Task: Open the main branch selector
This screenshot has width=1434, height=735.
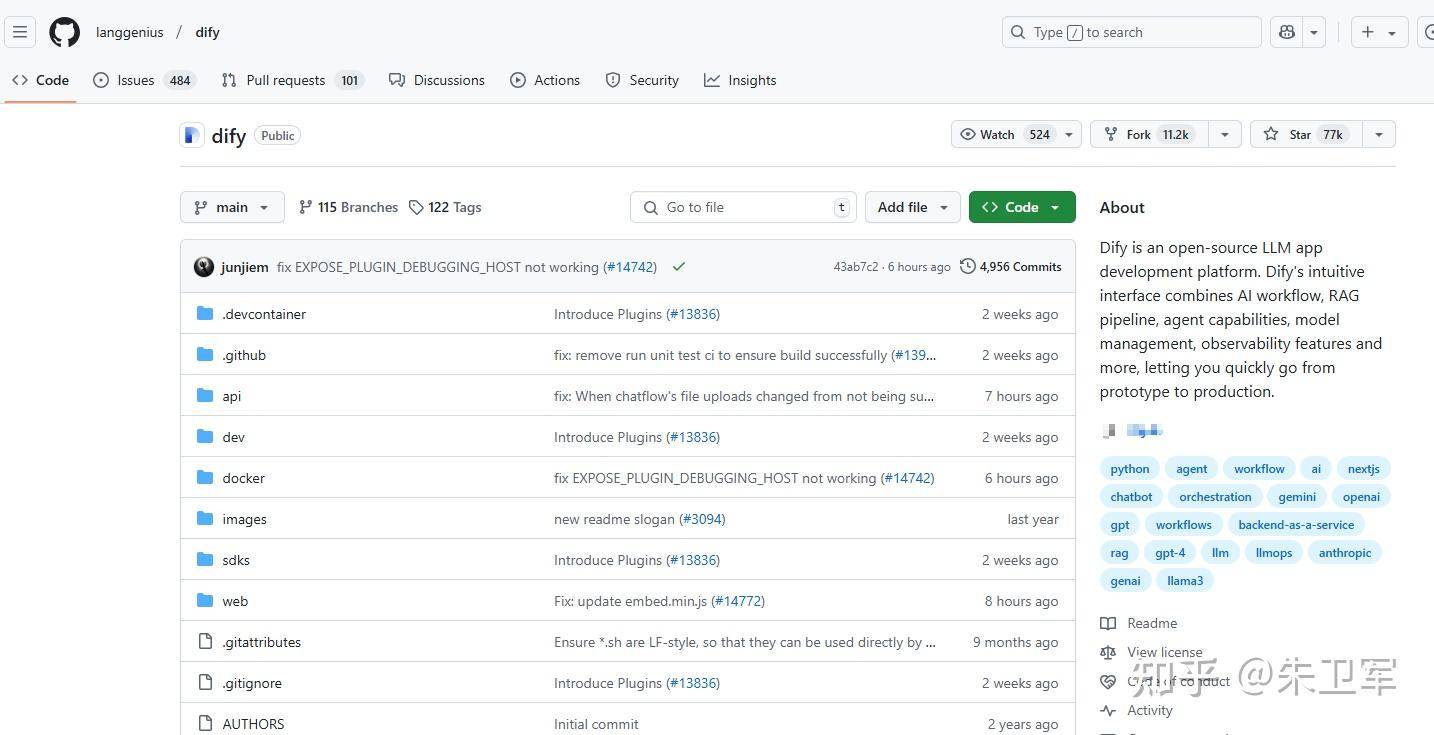Action: 232,207
